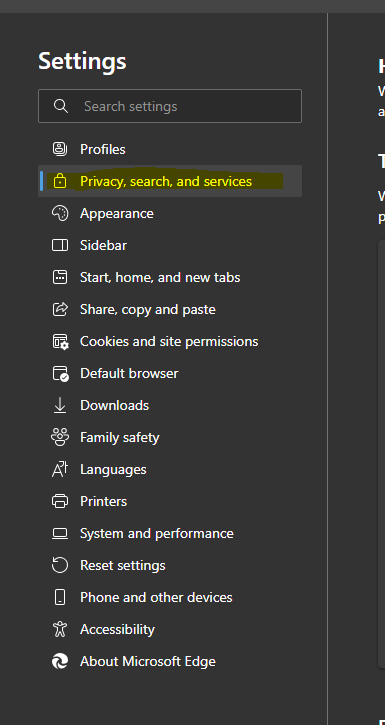Click the Downloads arrow icon
Screen dimensions: 385x725
click(60, 406)
